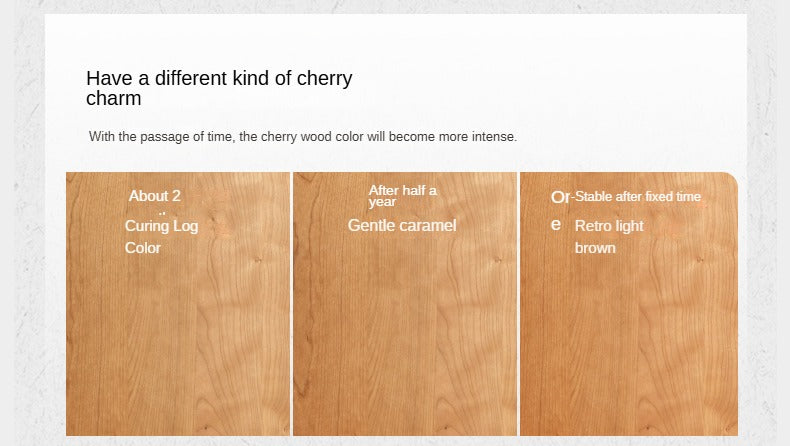Click the word "Color" on the left panel
The image size is (790, 446).
[143, 248]
